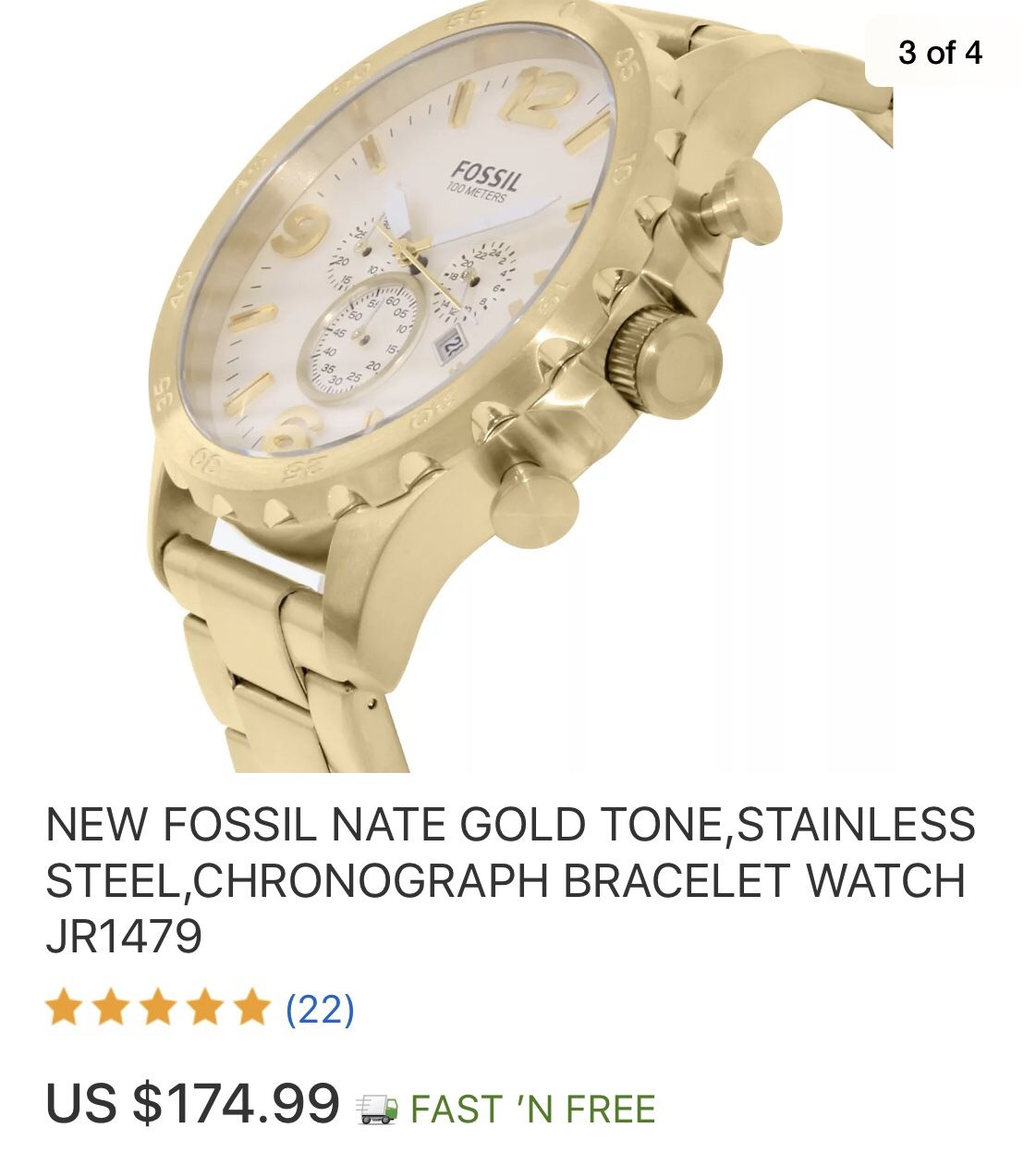Click the fifth orange rating star

click(x=251, y=1008)
